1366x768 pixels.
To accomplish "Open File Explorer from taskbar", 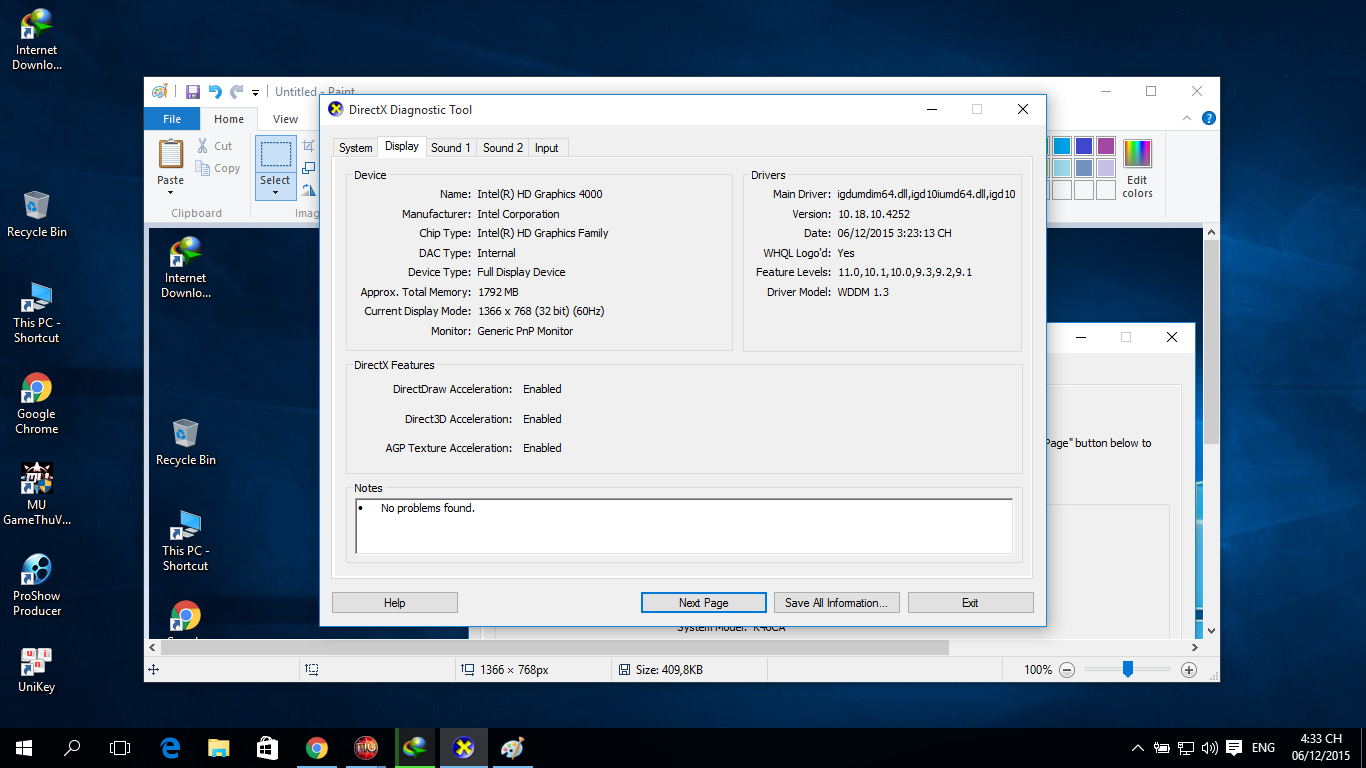I will click(219, 747).
